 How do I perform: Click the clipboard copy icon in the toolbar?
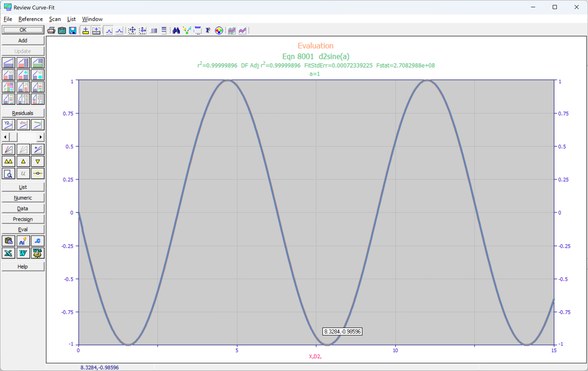coord(62,30)
